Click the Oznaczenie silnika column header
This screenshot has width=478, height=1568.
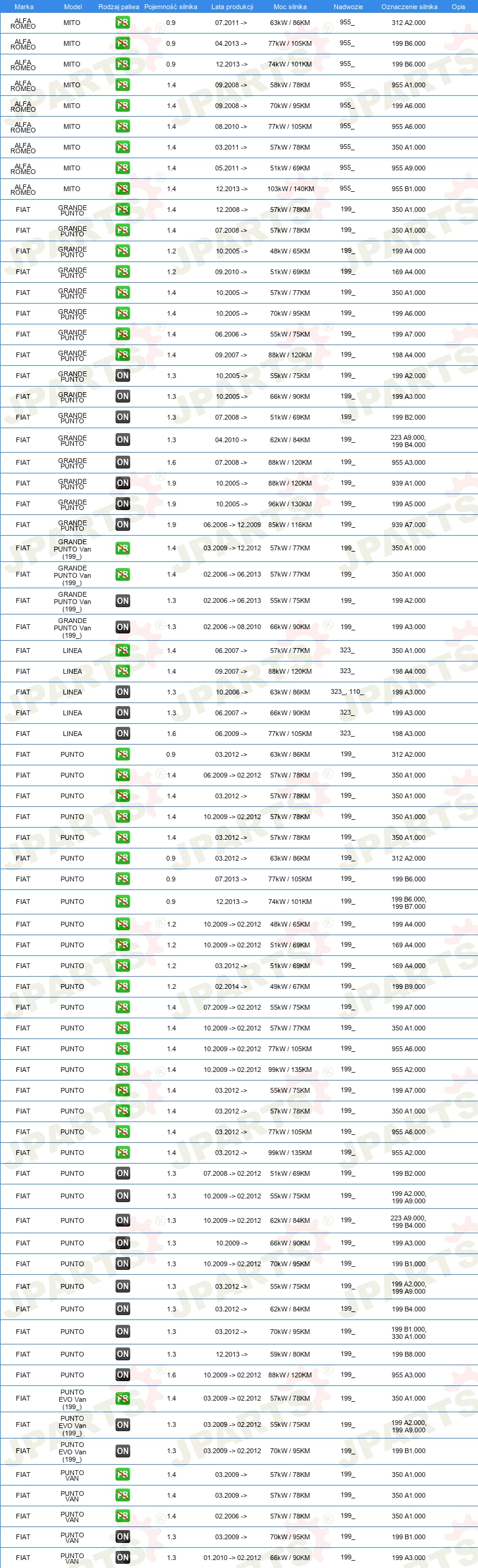point(409,7)
